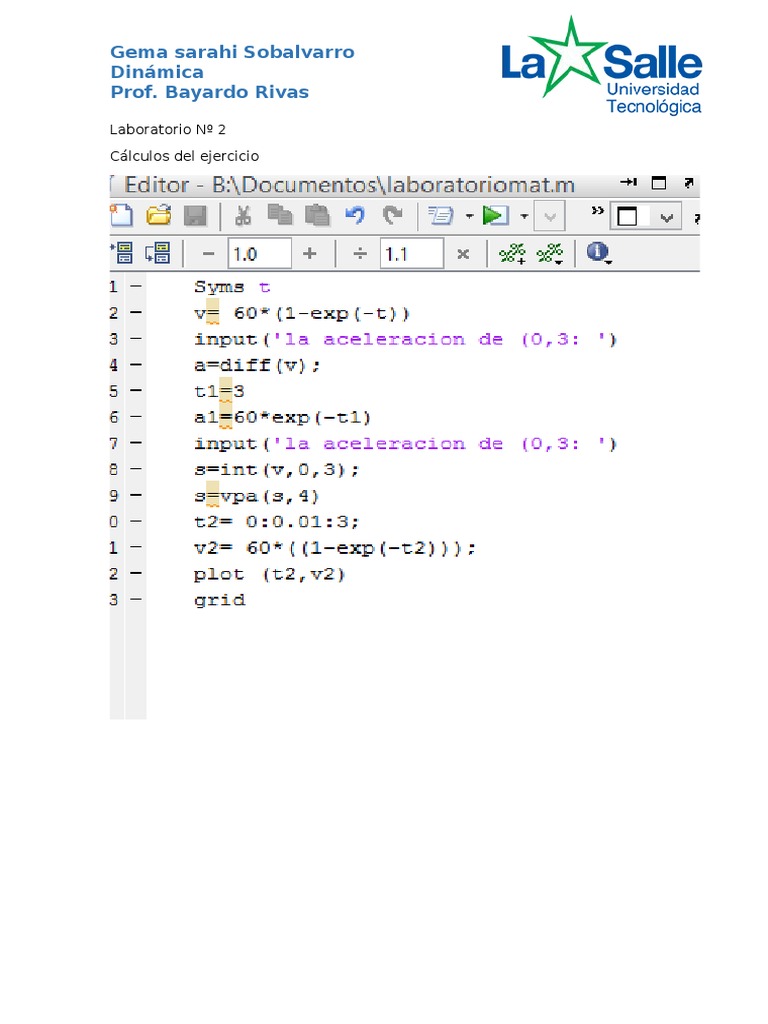Click the code line 's=int(v,0,3);'

coord(277,470)
